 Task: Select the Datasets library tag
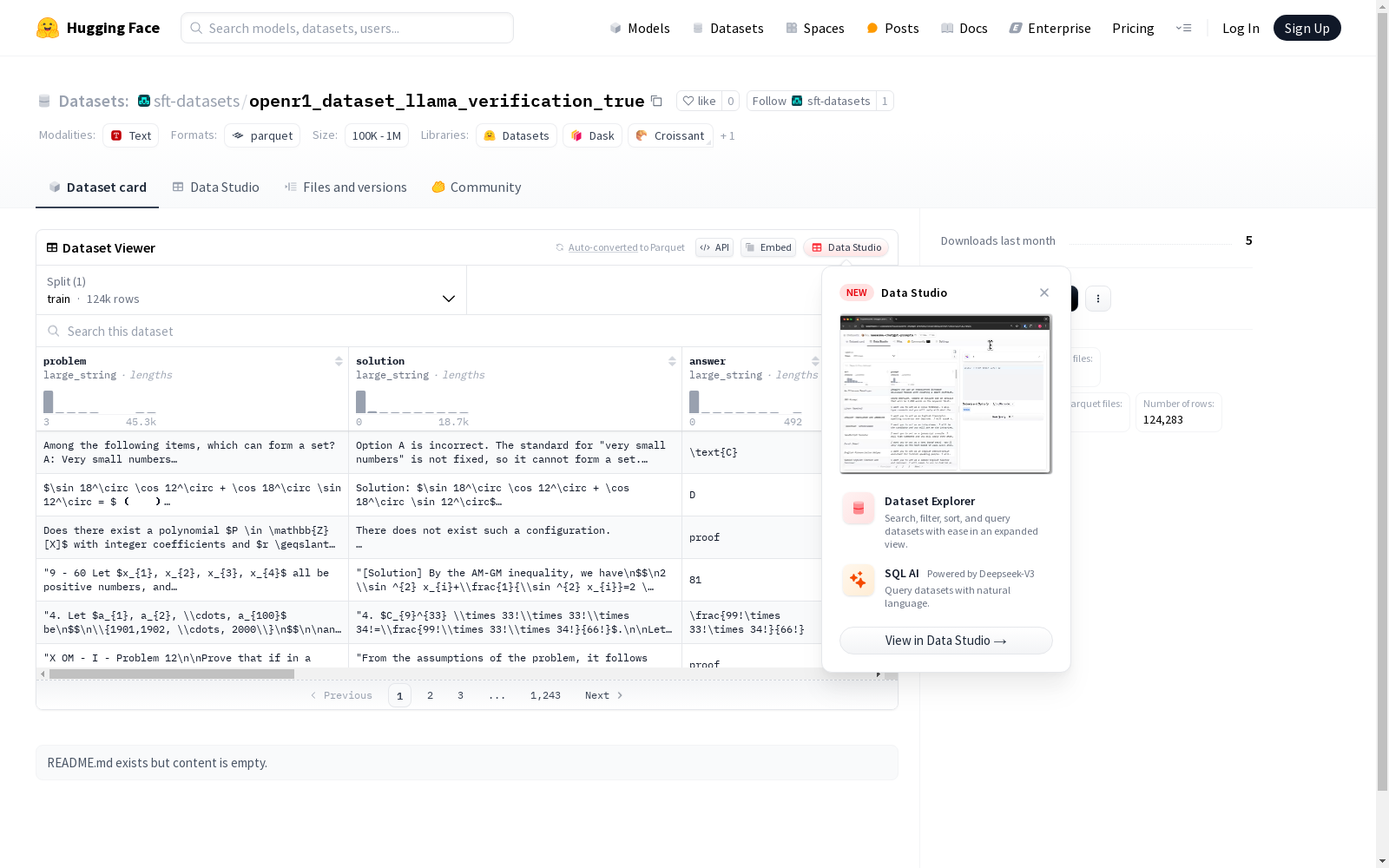(517, 135)
